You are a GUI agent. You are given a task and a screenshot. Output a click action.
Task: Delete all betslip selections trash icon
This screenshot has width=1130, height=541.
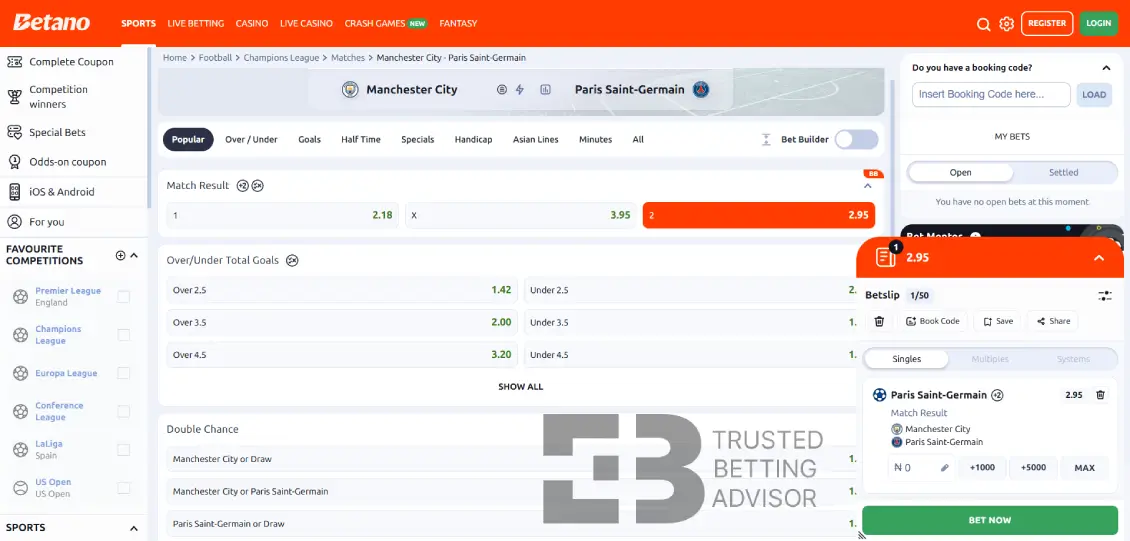coord(879,321)
